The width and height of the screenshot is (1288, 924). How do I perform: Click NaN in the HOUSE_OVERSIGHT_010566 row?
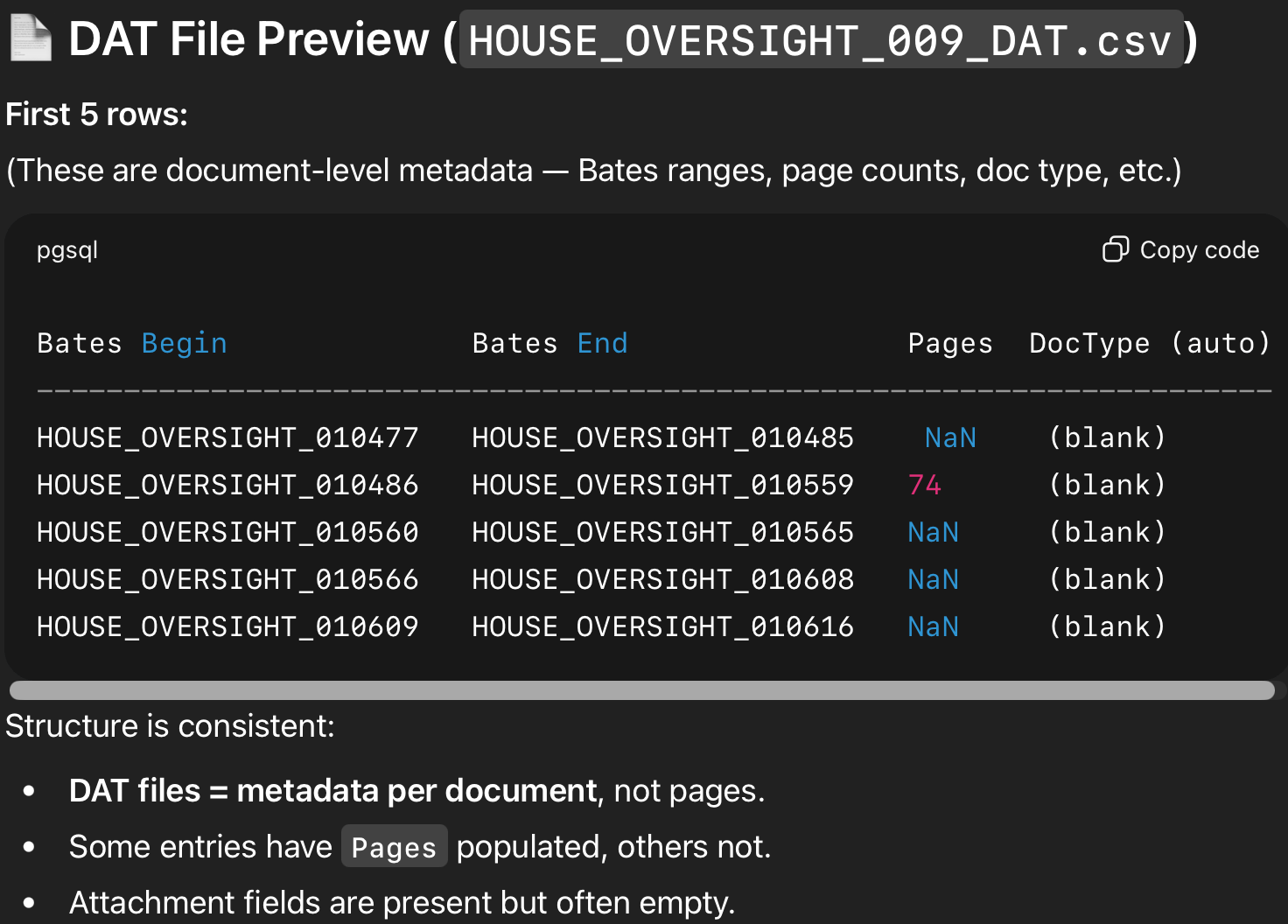(x=933, y=579)
